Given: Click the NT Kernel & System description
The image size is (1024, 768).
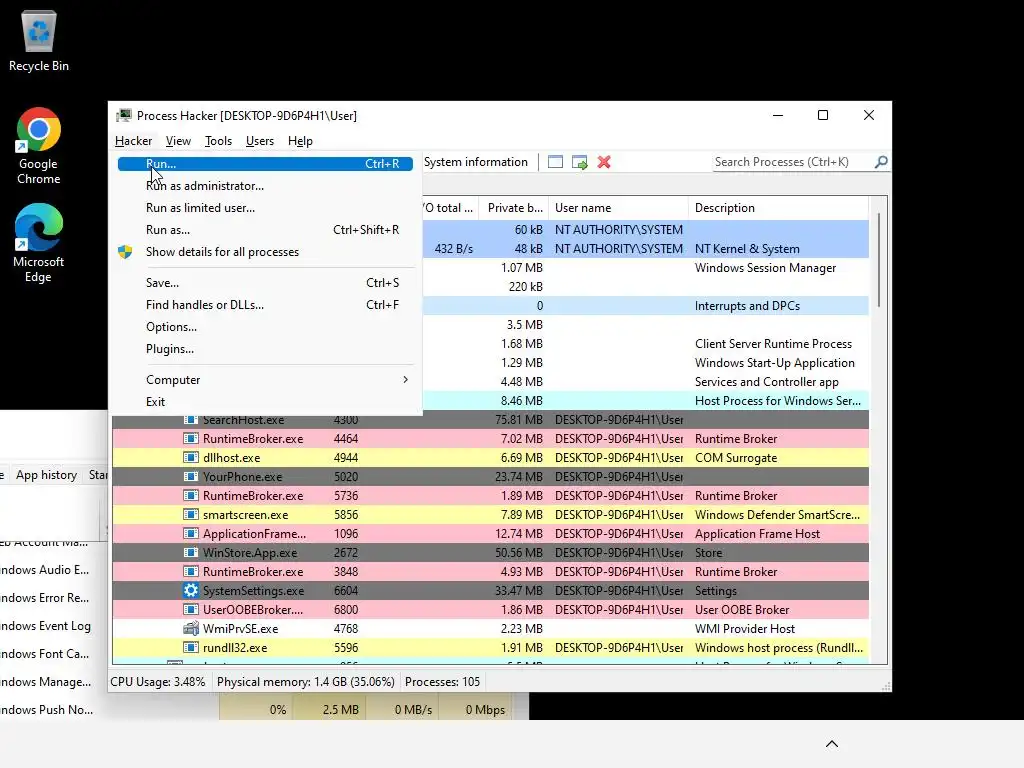Looking at the screenshot, I should coord(747,249).
